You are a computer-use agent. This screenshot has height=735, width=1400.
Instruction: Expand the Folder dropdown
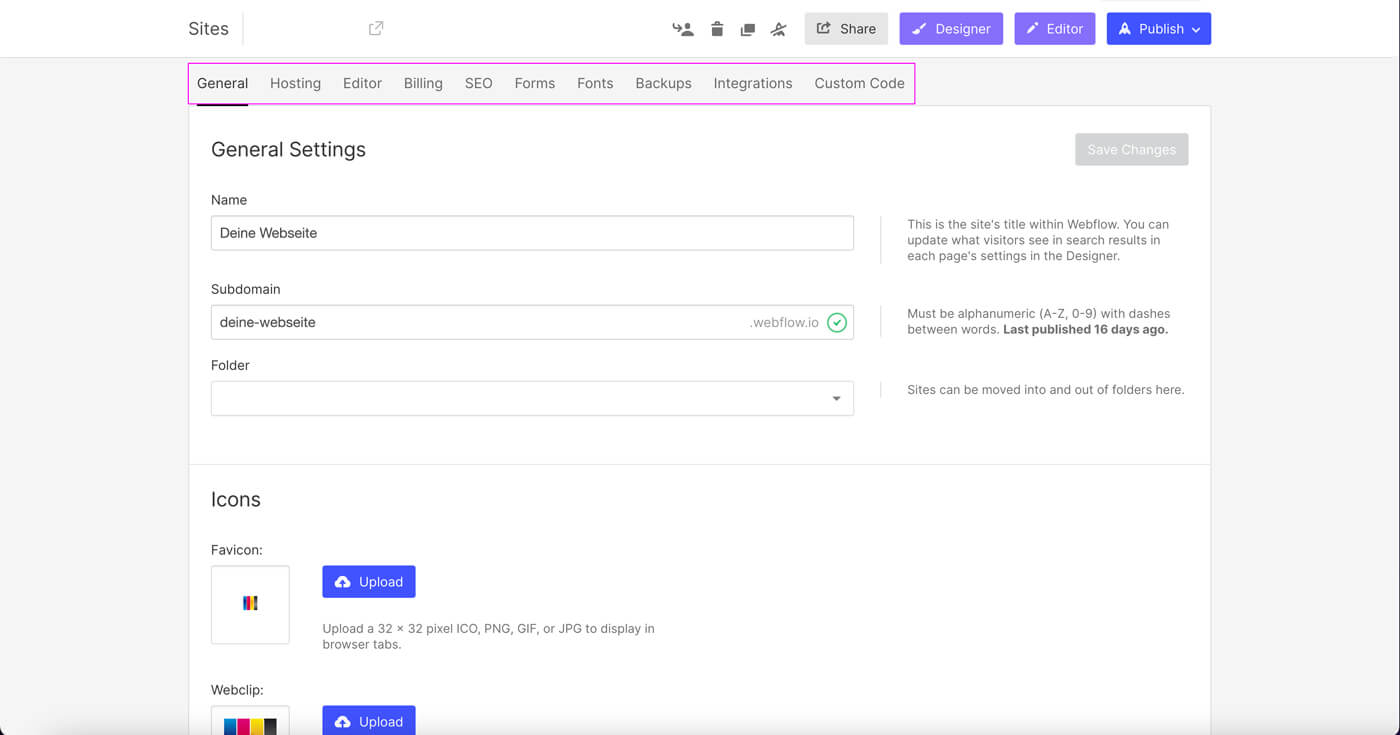click(x=532, y=398)
